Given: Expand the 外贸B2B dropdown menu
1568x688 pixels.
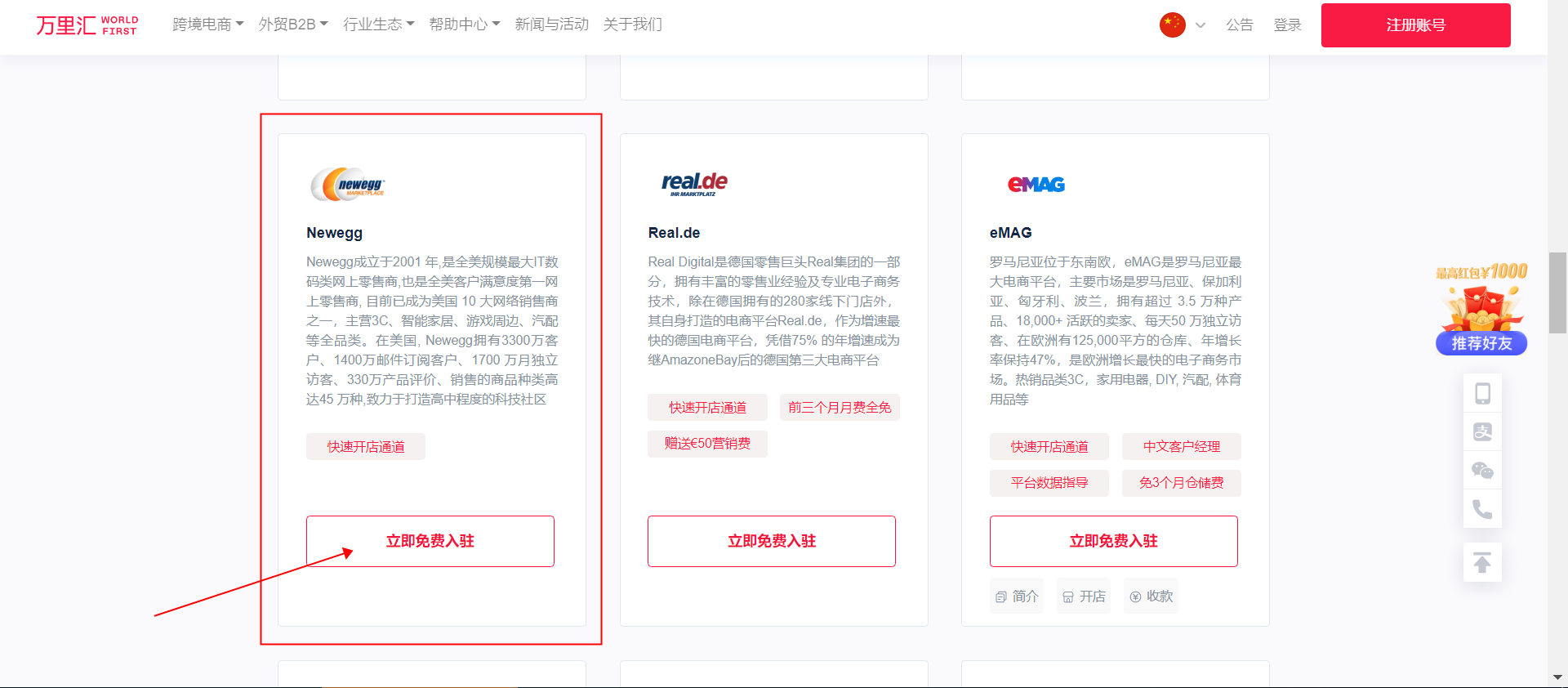Looking at the screenshot, I should click(293, 25).
